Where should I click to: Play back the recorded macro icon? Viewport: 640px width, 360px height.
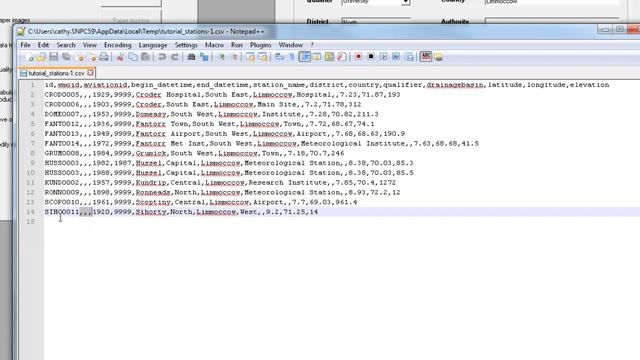pos(383,57)
